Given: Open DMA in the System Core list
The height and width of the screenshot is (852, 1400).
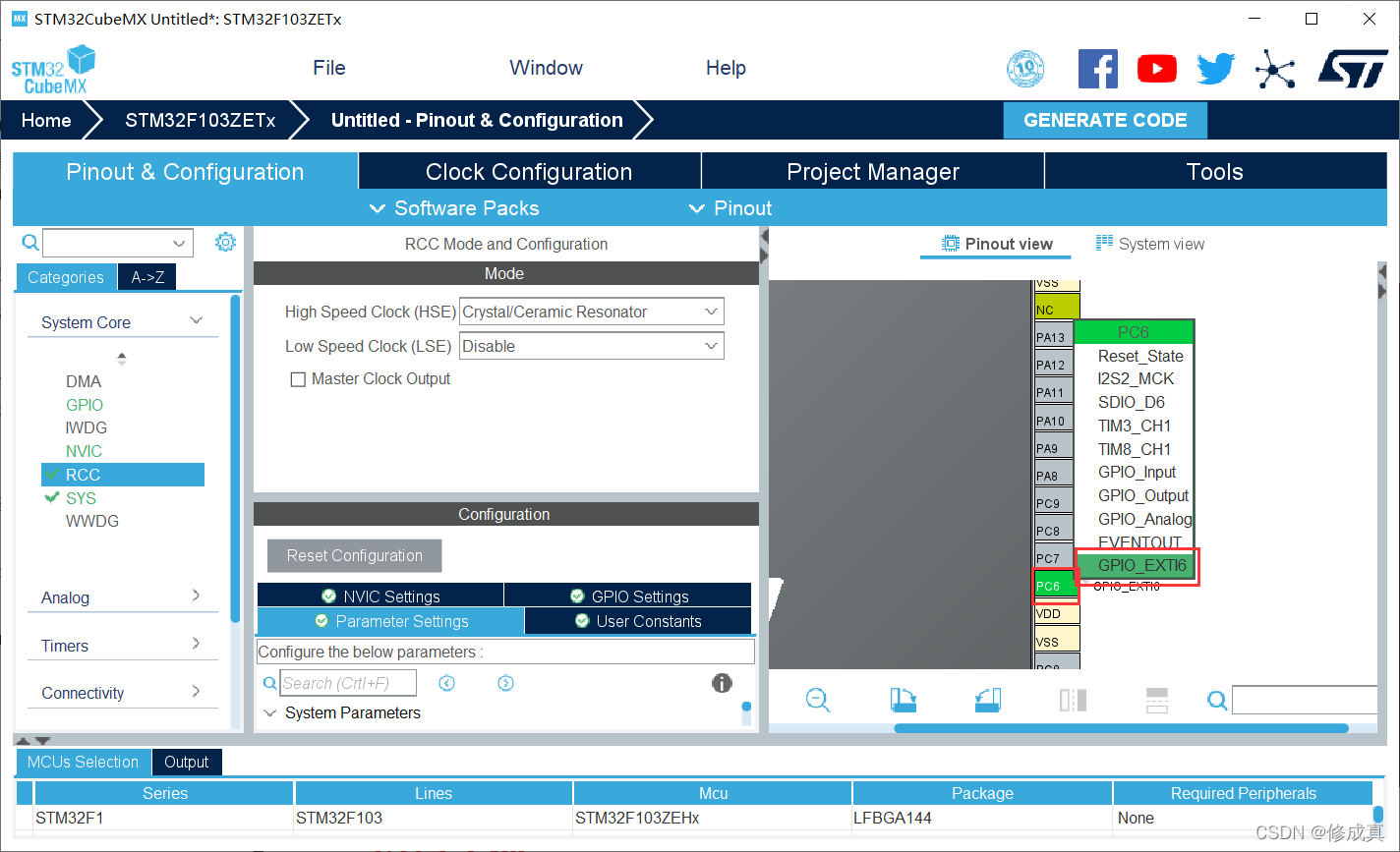Looking at the screenshot, I should 84,381.
